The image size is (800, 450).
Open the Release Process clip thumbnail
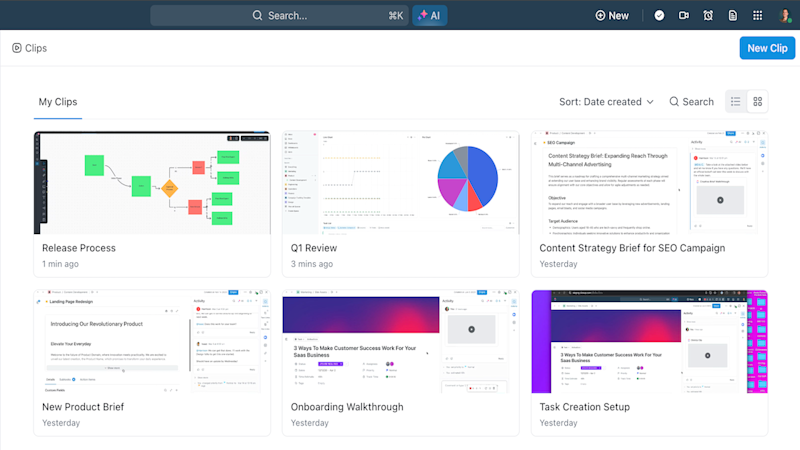[x=152, y=183]
